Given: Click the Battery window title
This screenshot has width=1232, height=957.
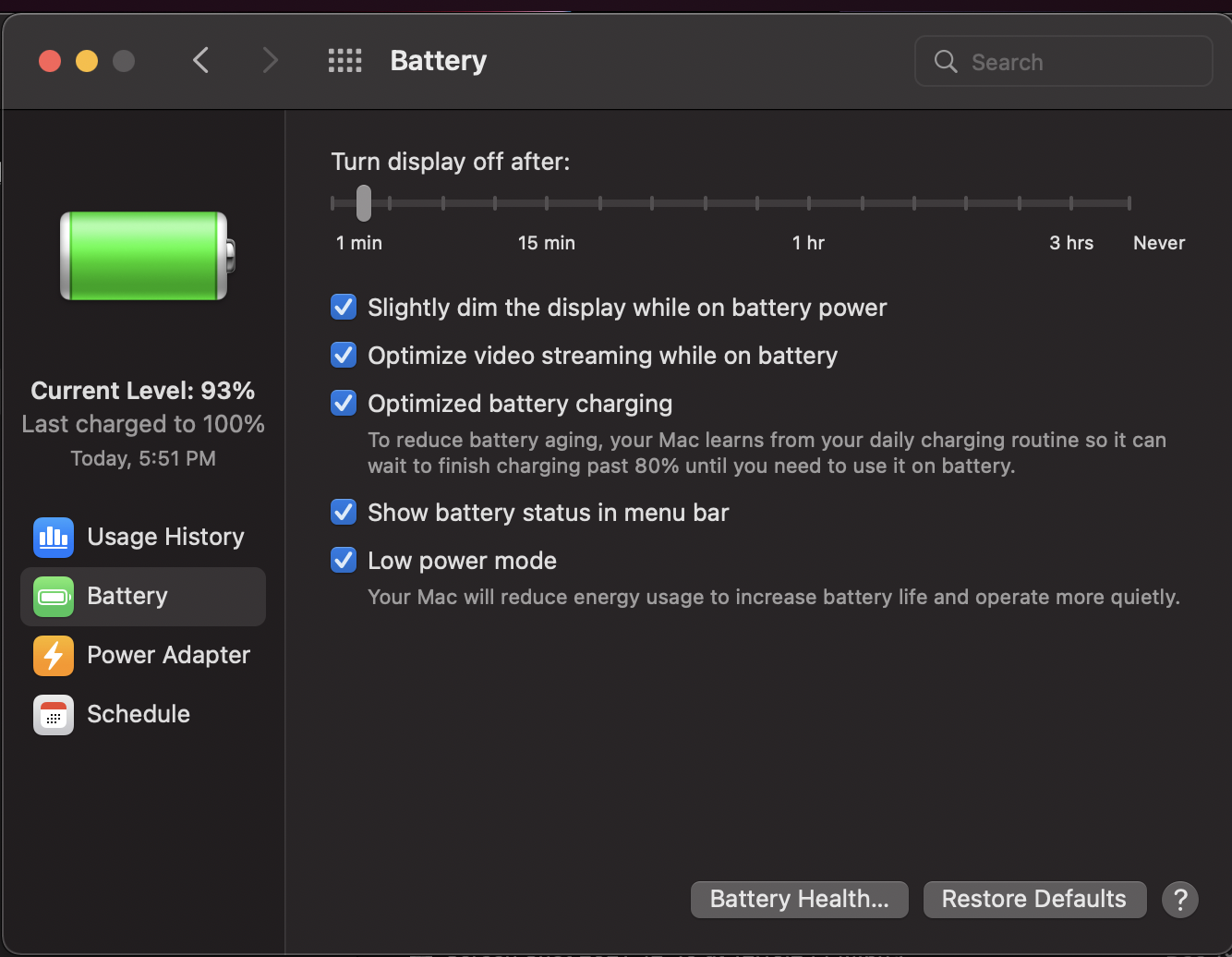Looking at the screenshot, I should [439, 61].
